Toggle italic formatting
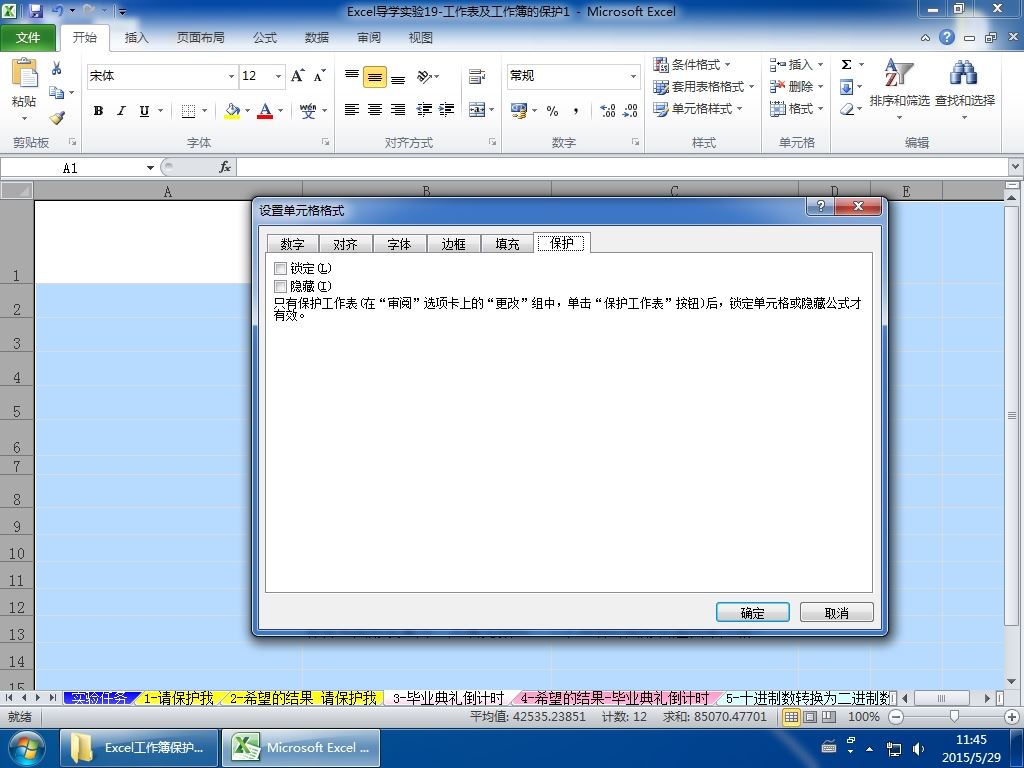This screenshot has width=1024, height=768. 121,110
